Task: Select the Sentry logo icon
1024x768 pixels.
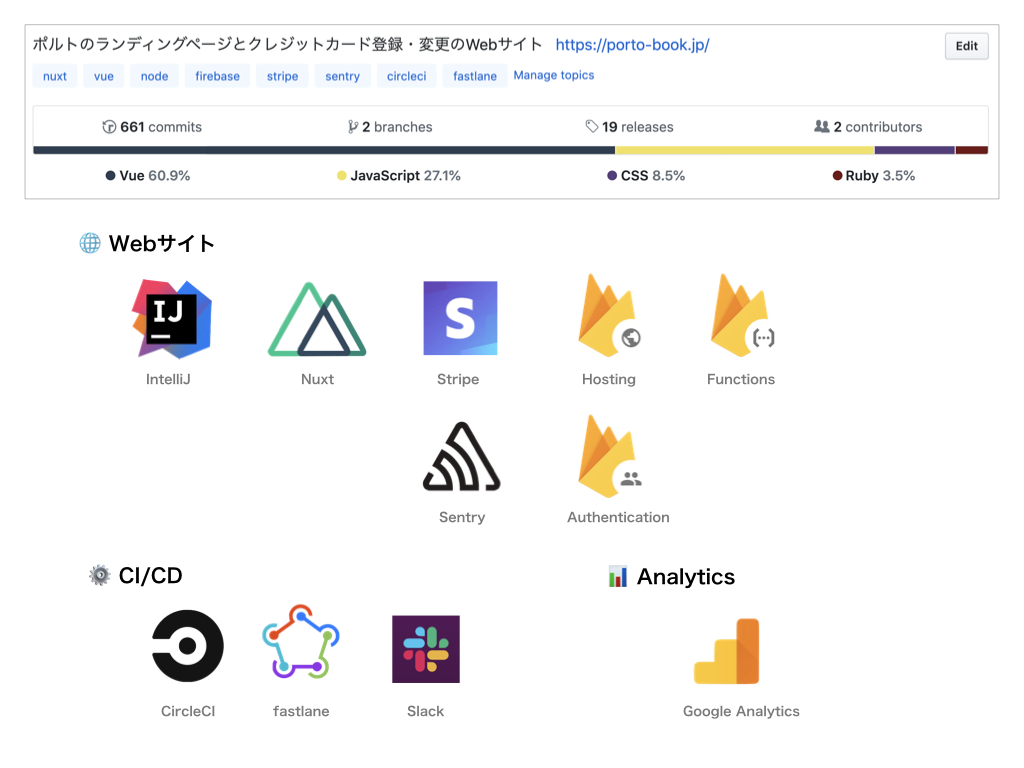Action: (x=462, y=456)
